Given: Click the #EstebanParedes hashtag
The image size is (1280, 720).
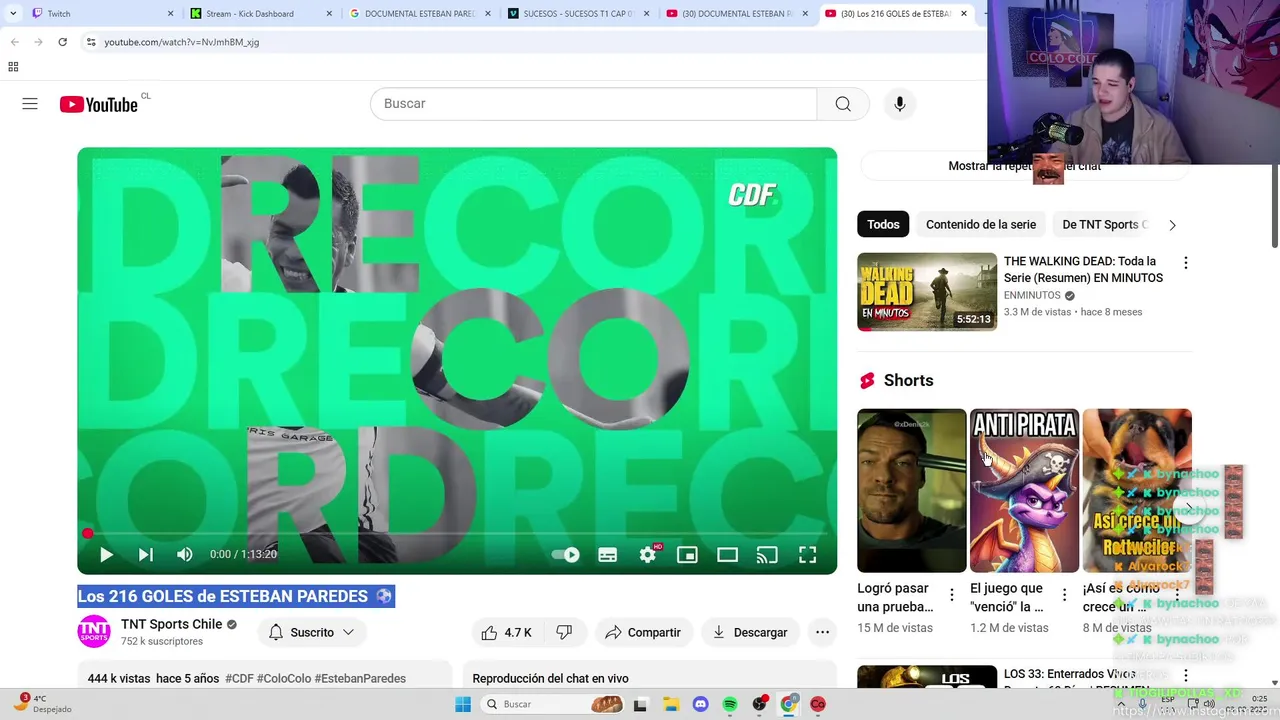Looking at the screenshot, I should pos(360,678).
